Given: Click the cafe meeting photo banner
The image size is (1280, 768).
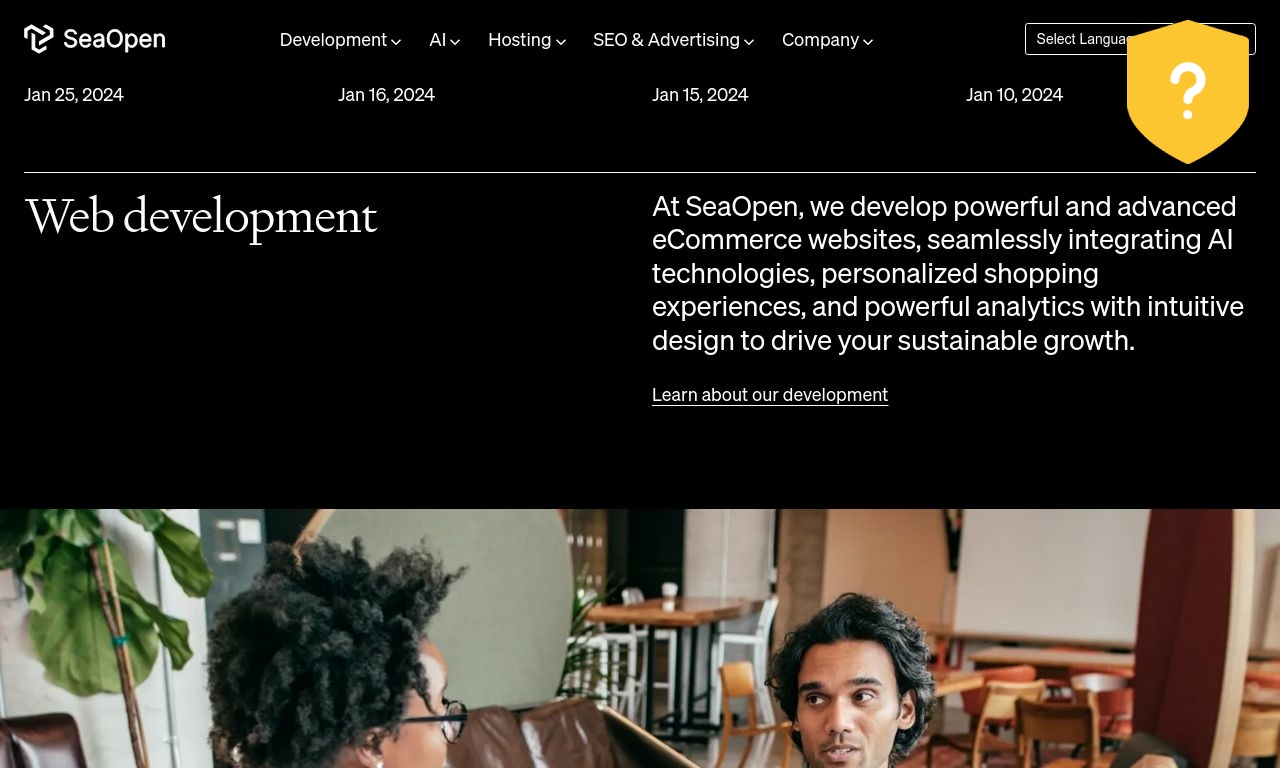Looking at the screenshot, I should pos(640,638).
